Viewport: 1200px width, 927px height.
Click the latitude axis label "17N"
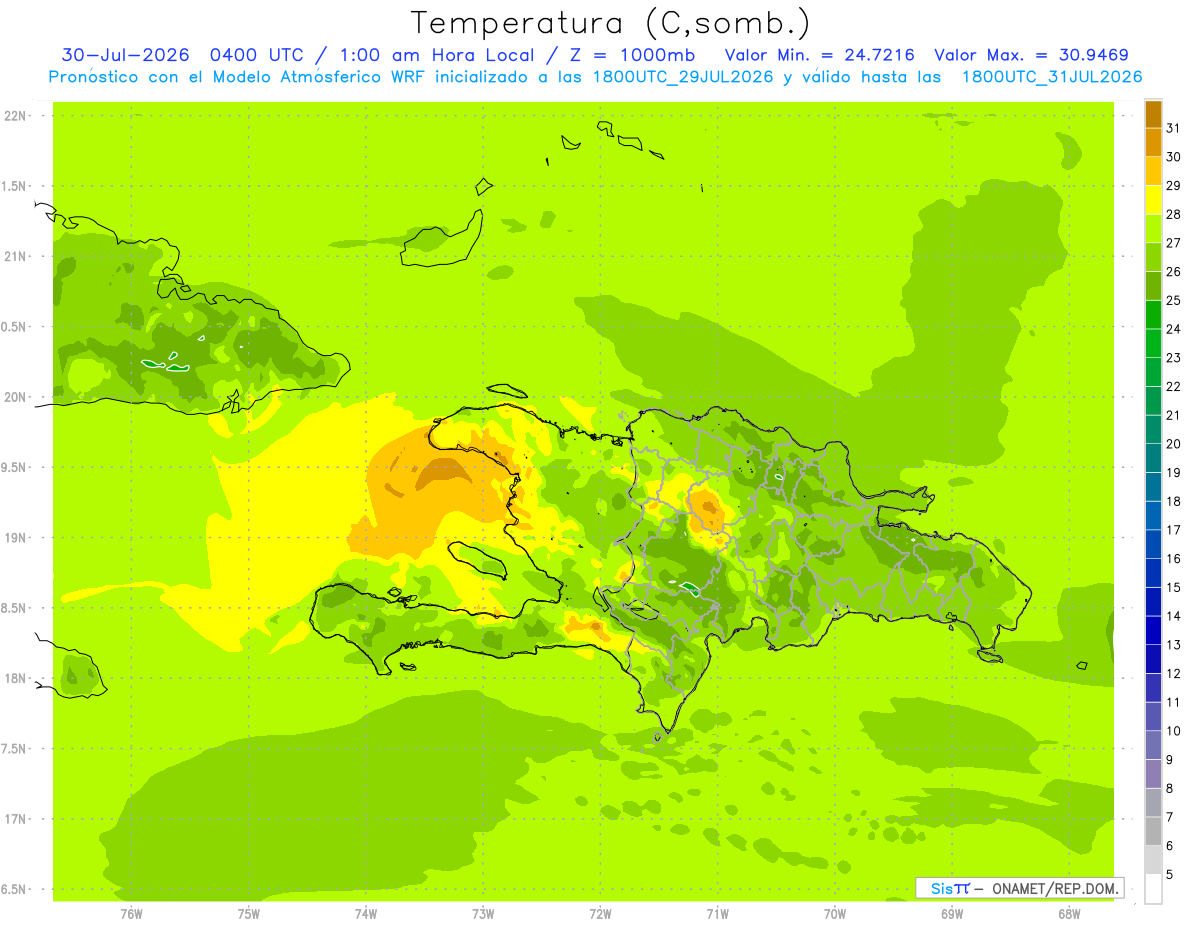coord(16,819)
